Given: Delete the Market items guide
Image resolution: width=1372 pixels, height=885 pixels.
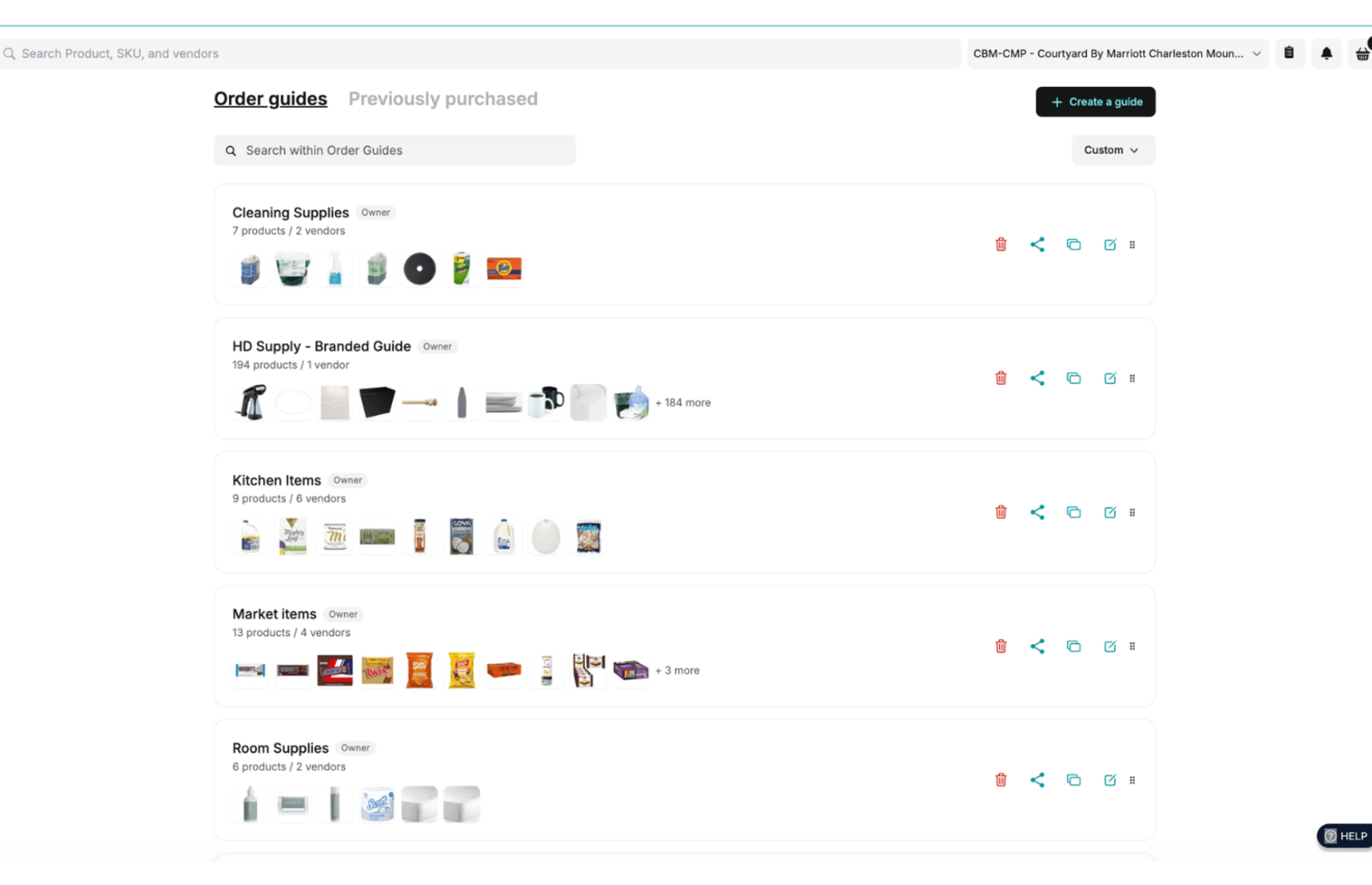Looking at the screenshot, I should (1001, 646).
